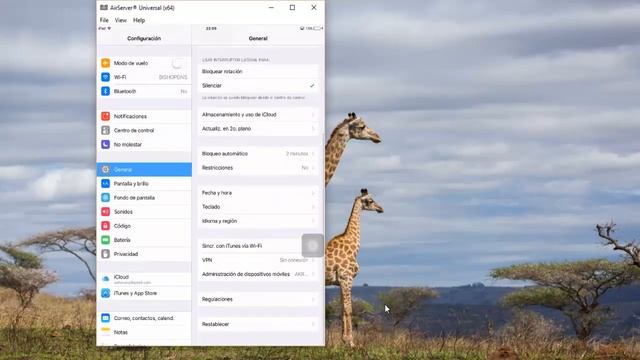Maximize the AirServer window
This screenshot has width=640, height=360.
[292, 7]
